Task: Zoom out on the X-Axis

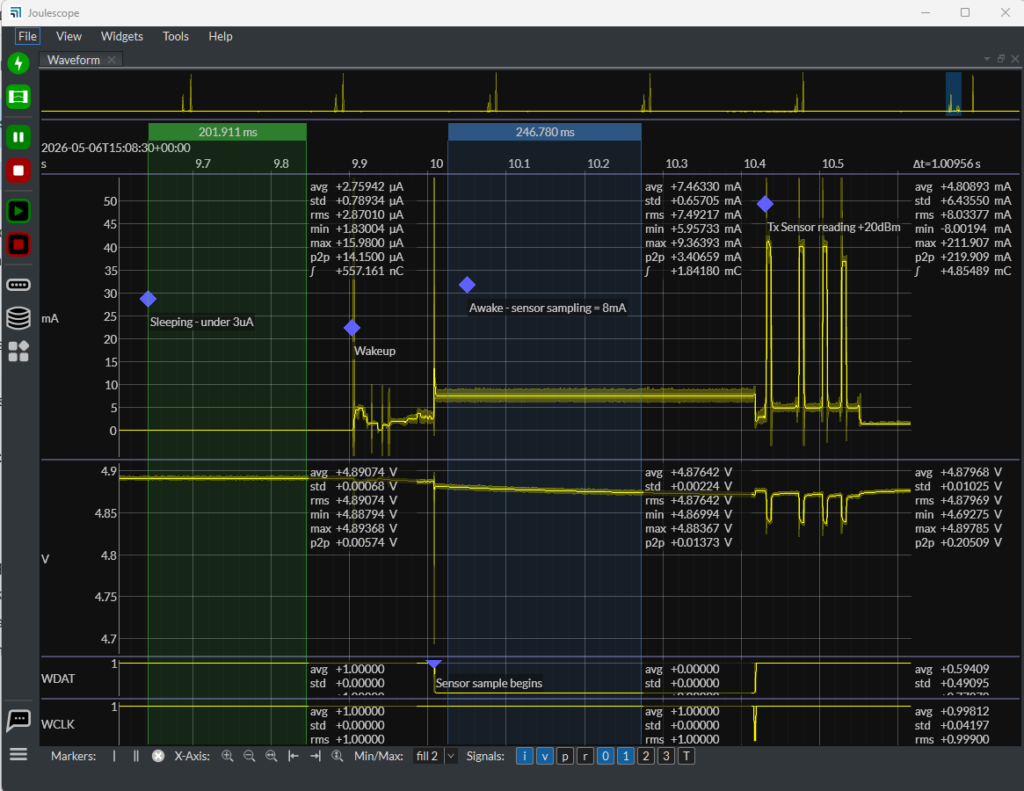Action: tap(249, 756)
